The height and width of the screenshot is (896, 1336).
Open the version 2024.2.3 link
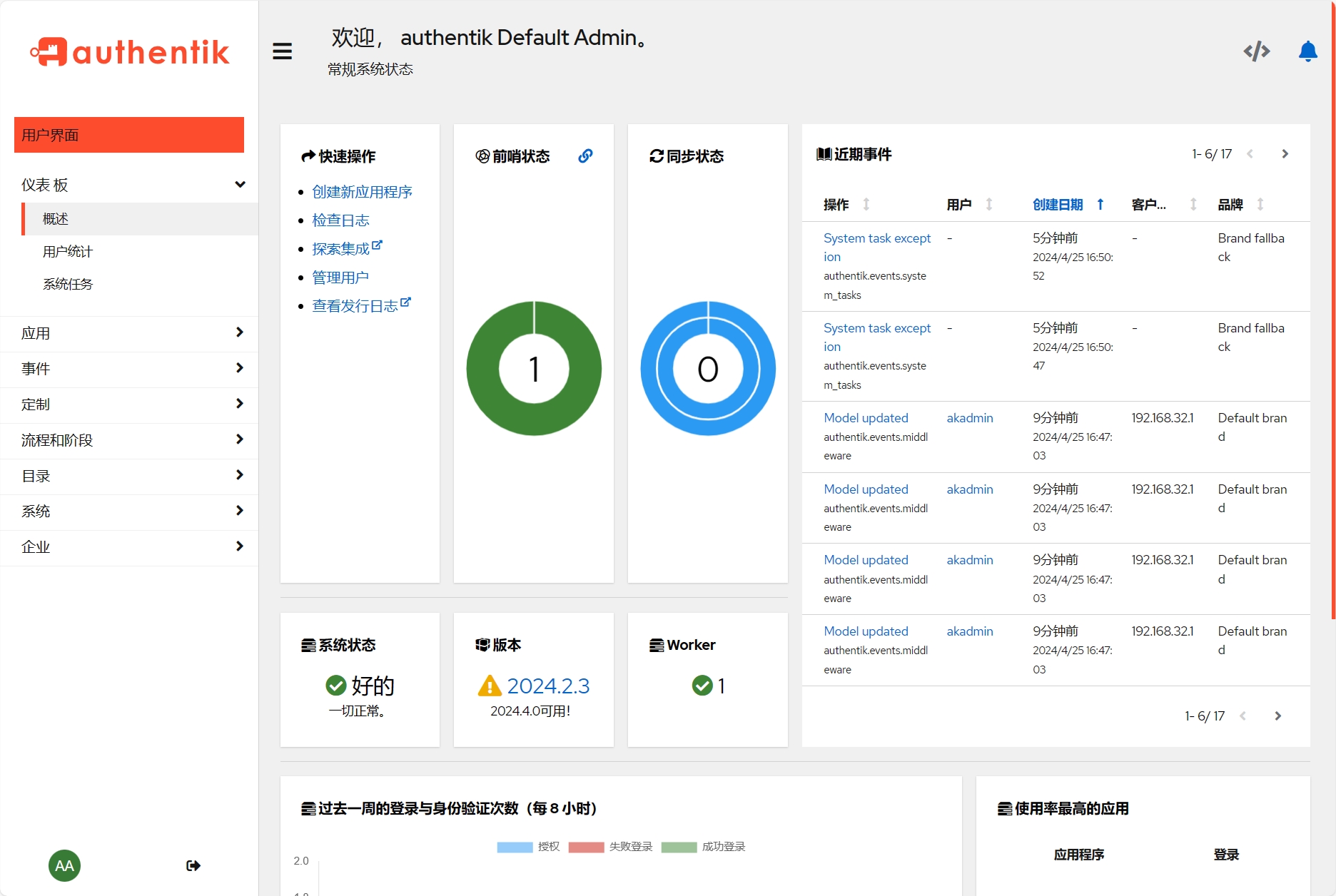pyautogui.click(x=547, y=686)
